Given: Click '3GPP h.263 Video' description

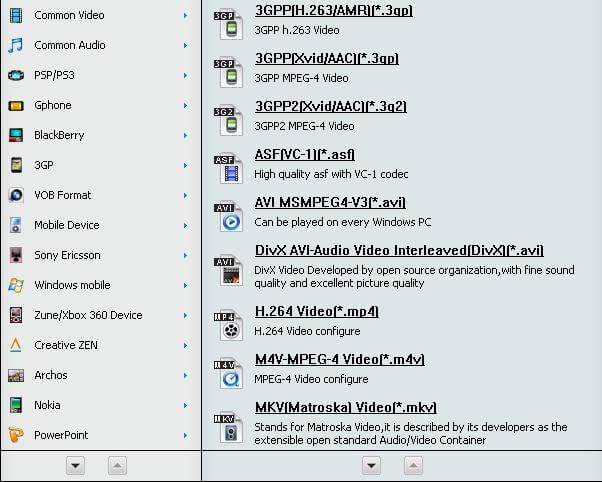Looking at the screenshot, I should click(297, 30).
